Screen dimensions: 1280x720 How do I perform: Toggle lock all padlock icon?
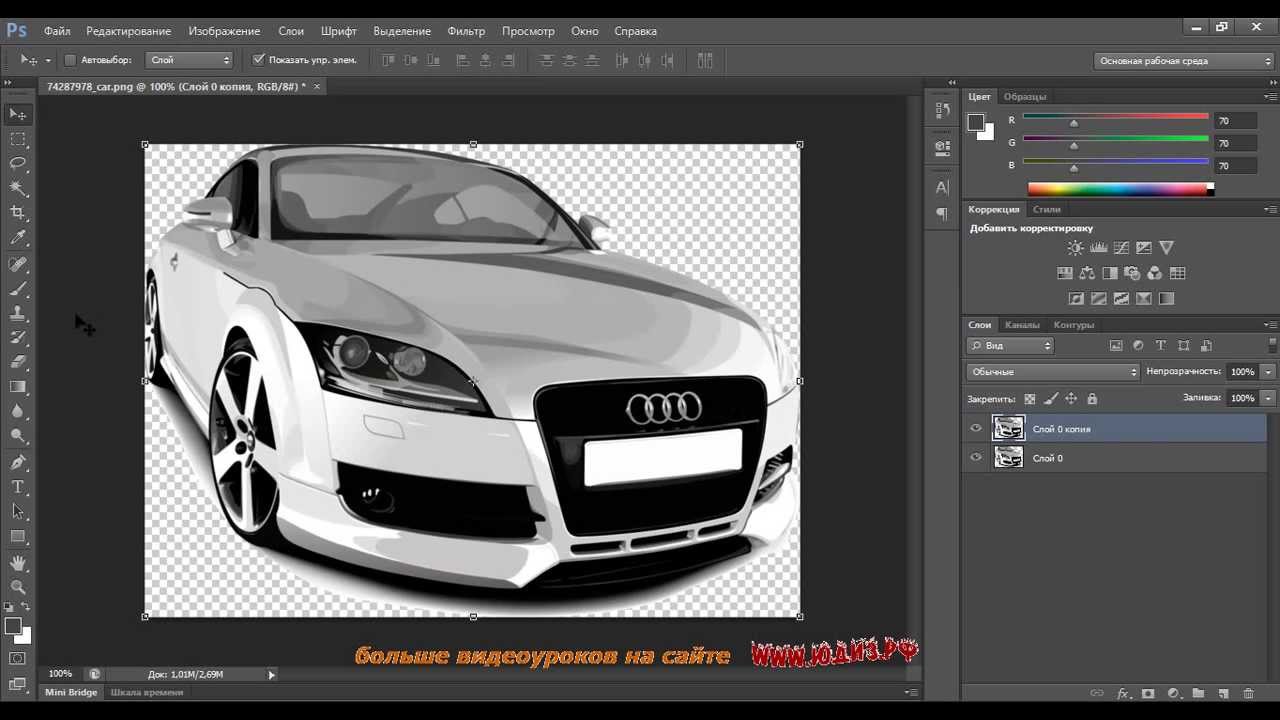pyautogui.click(x=1092, y=398)
